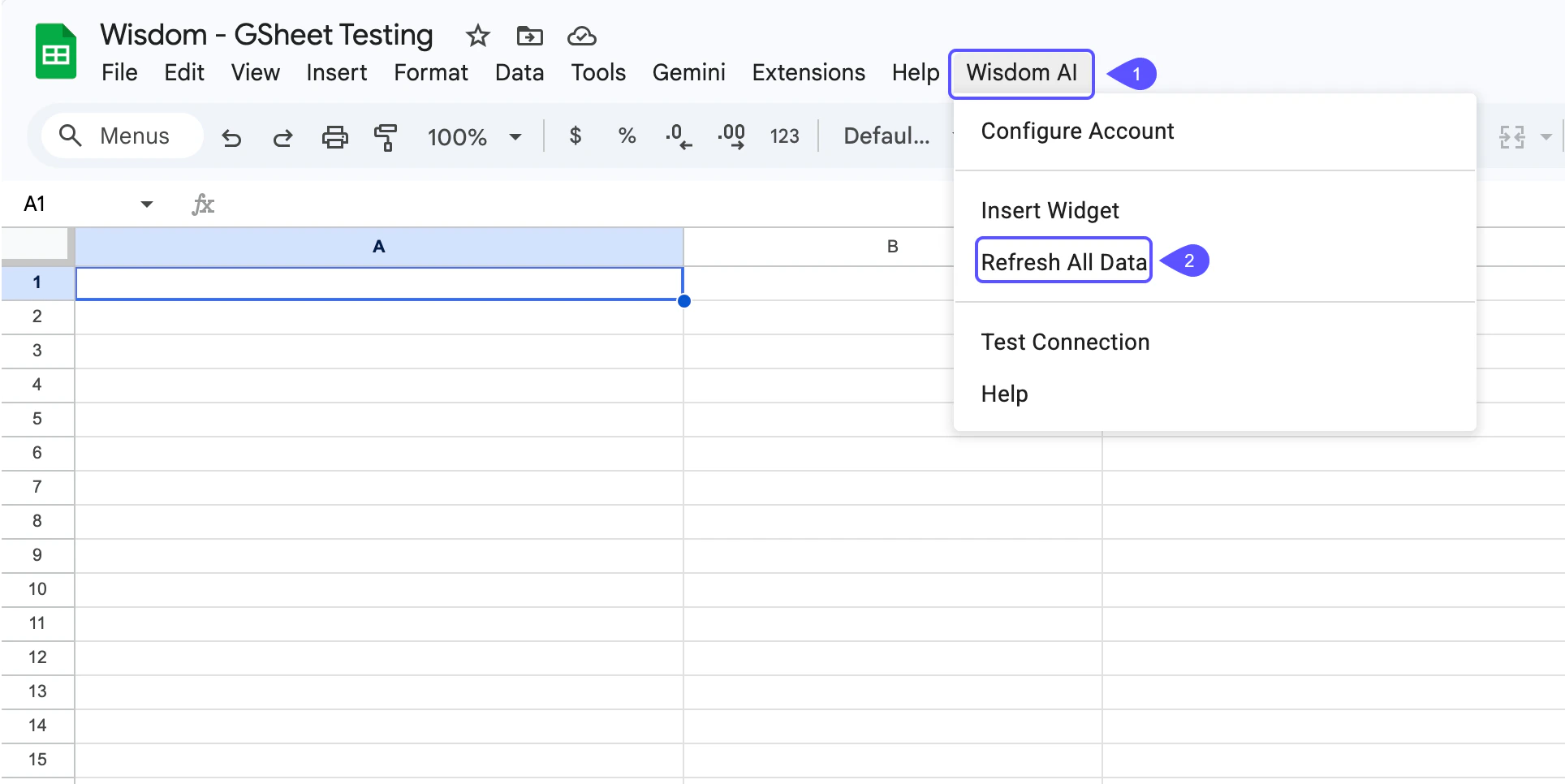The height and width of the screenshot is (784, 1565).
Task: Select row 2 header
Action: coord(37,317)
